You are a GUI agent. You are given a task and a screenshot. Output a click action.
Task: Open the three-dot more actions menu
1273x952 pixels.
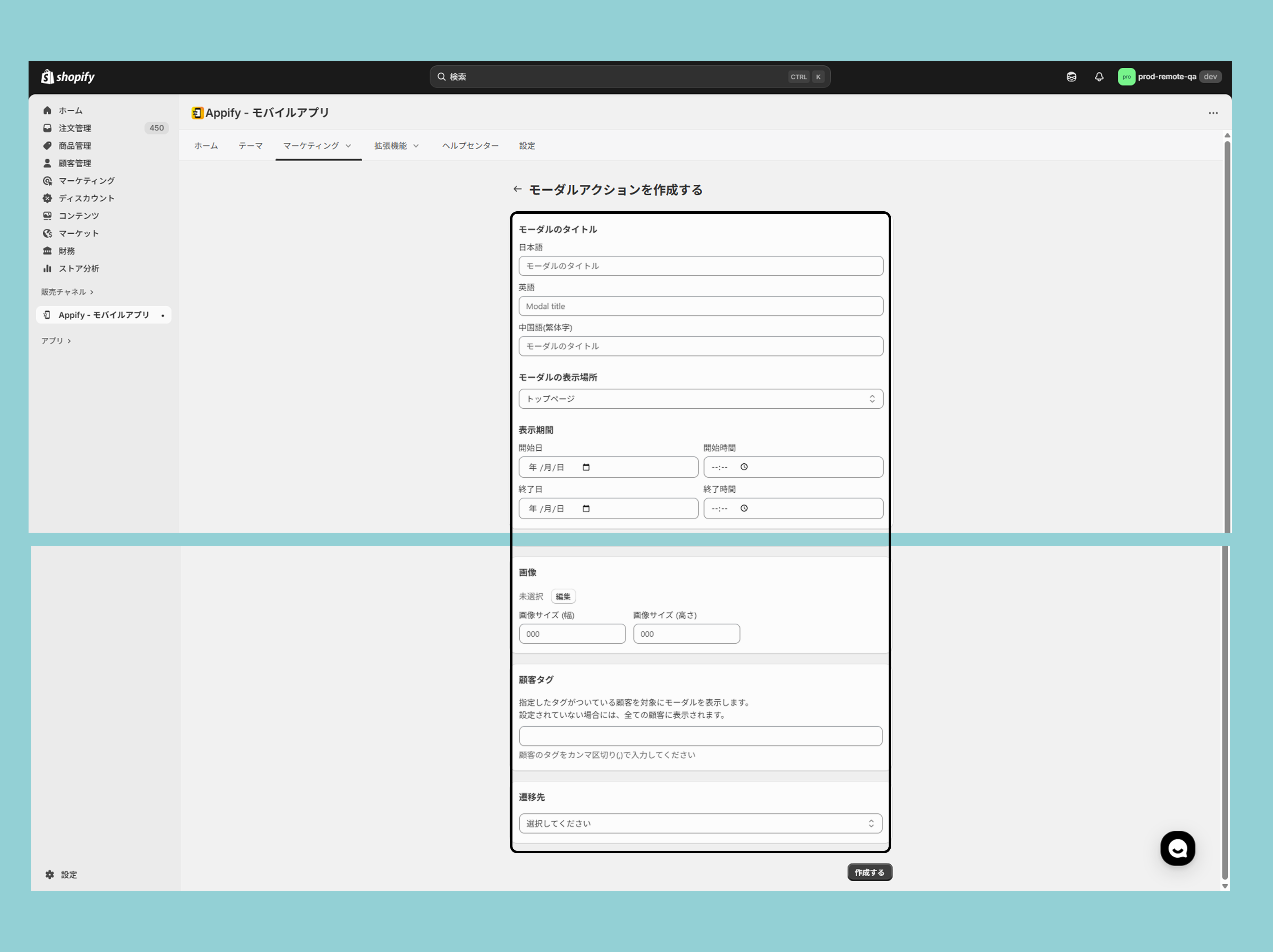[x=1213, y=113]
